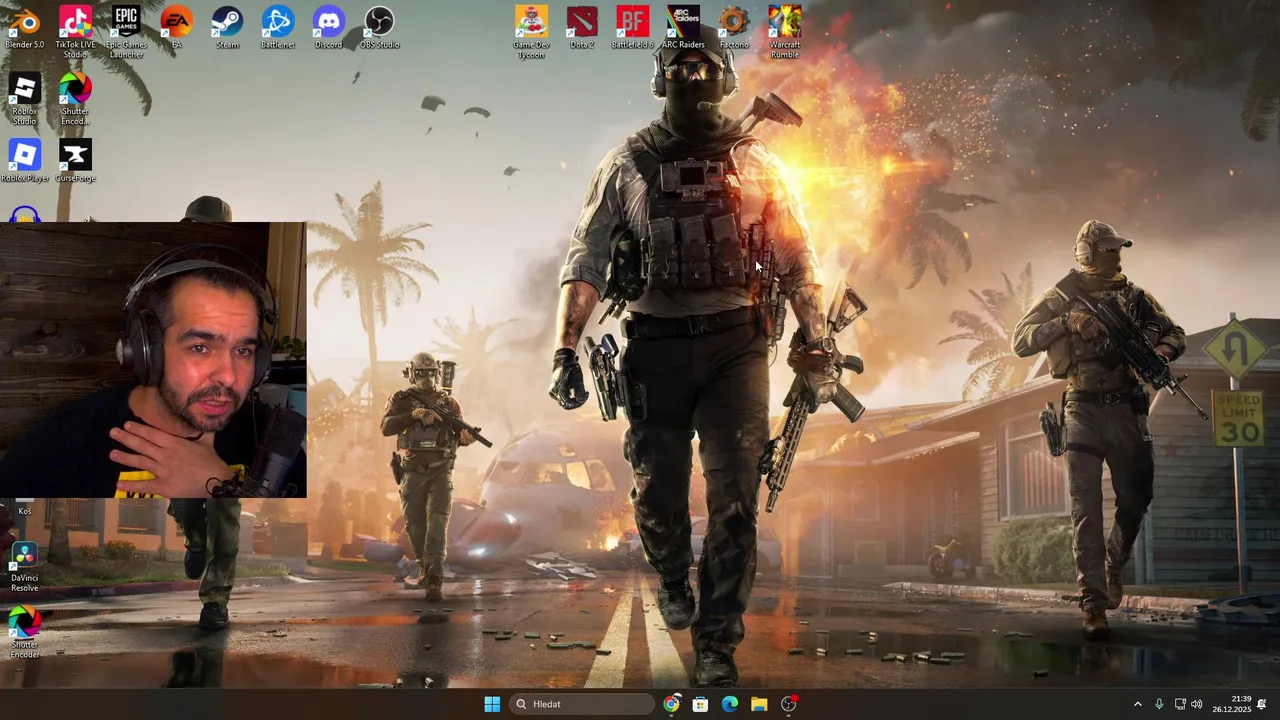
Task: Select the Roblox Studio desktop icon
Action: click(x=25, y=99)
